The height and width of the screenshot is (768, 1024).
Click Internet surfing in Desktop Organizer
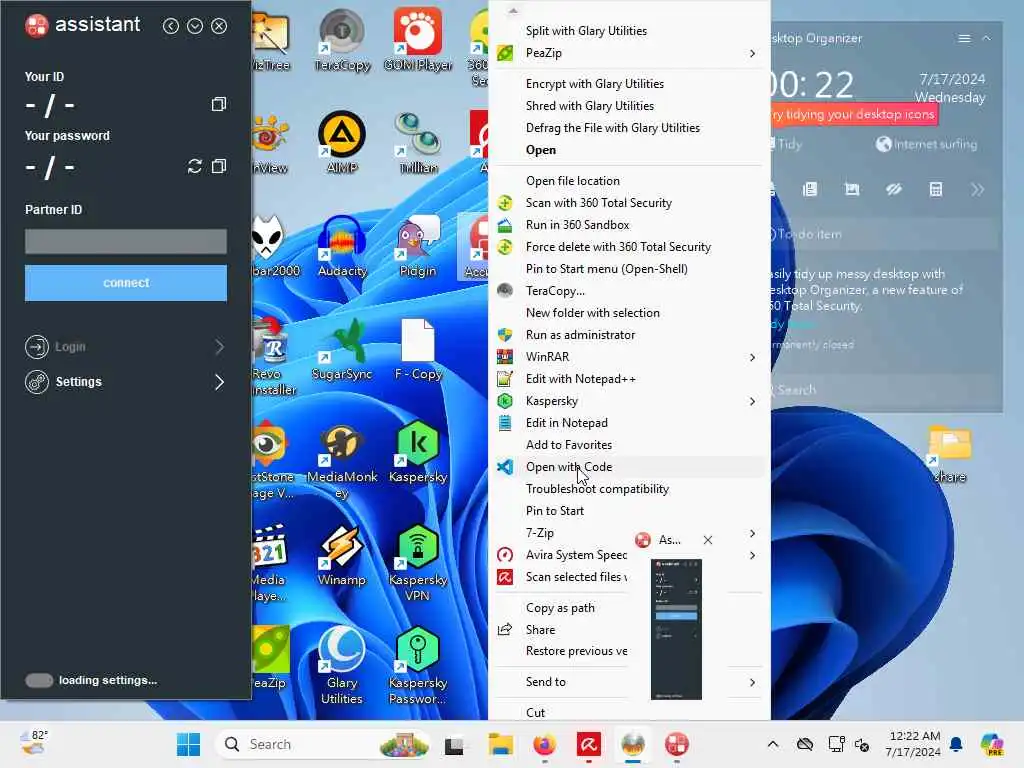pos(927,144)
